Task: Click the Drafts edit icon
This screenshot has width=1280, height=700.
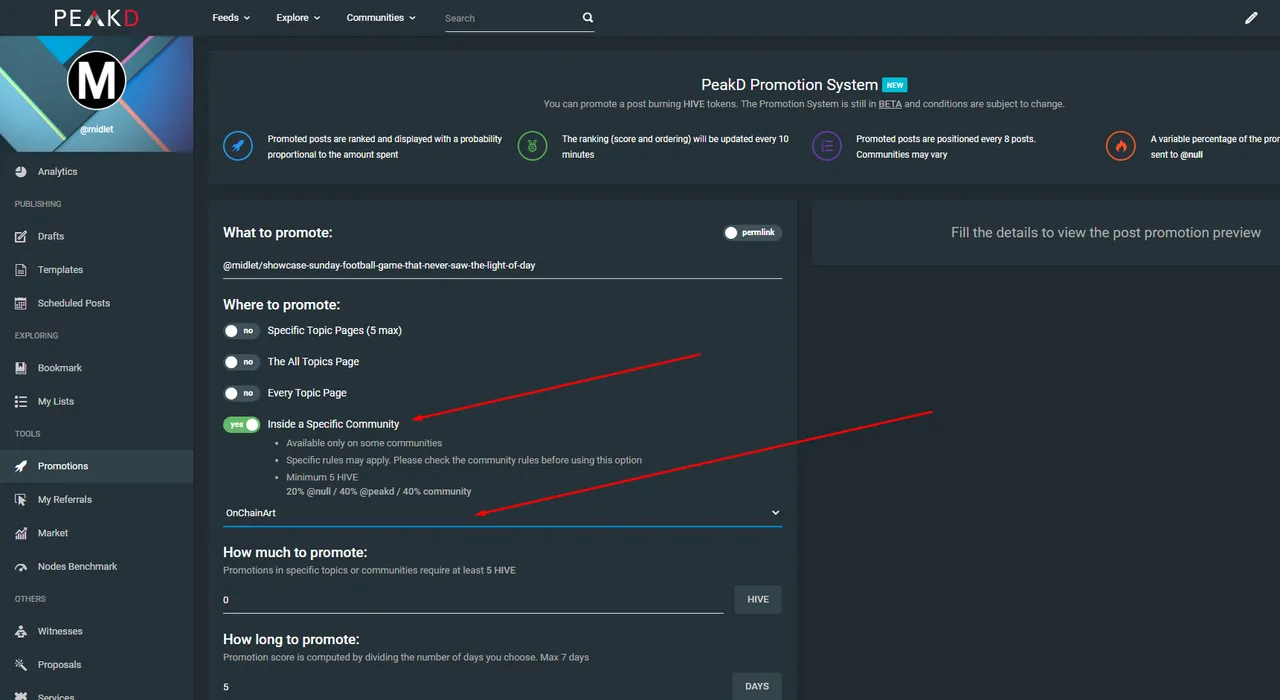Action: (21, 237)
